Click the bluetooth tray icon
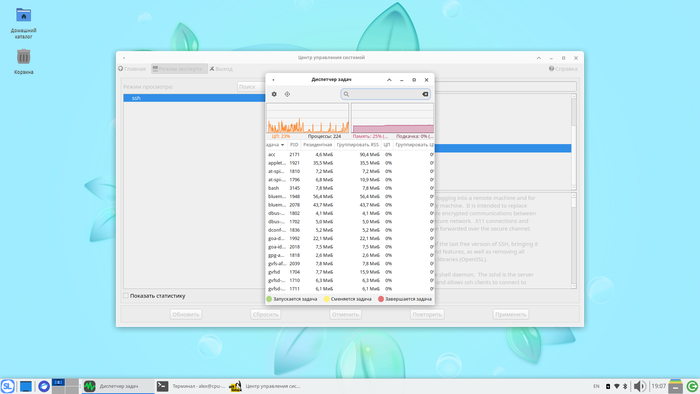The image size is (700, 394). click(625, 386)
